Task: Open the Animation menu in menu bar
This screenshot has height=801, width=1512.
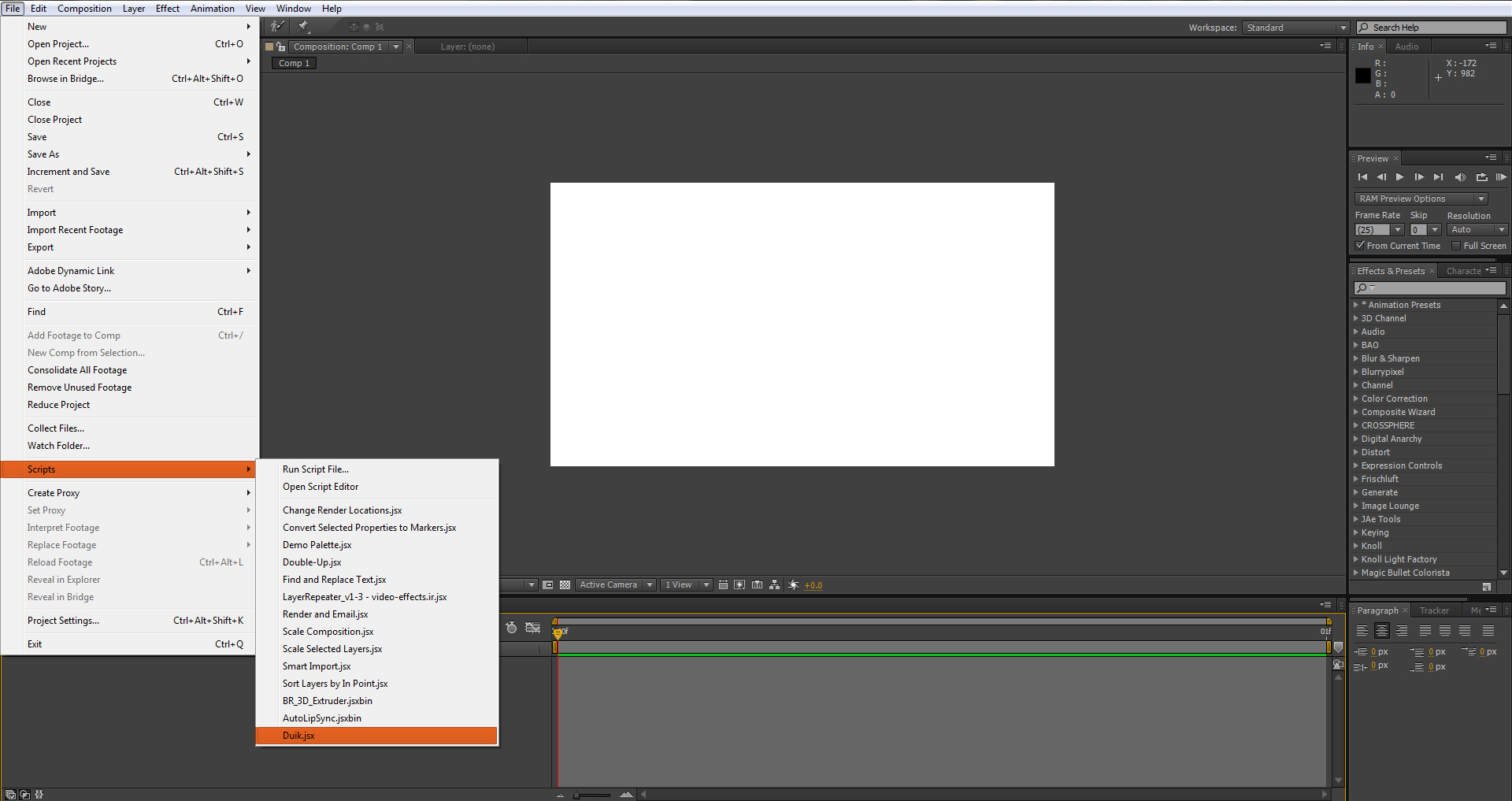Action: click(x=212, y=9)
